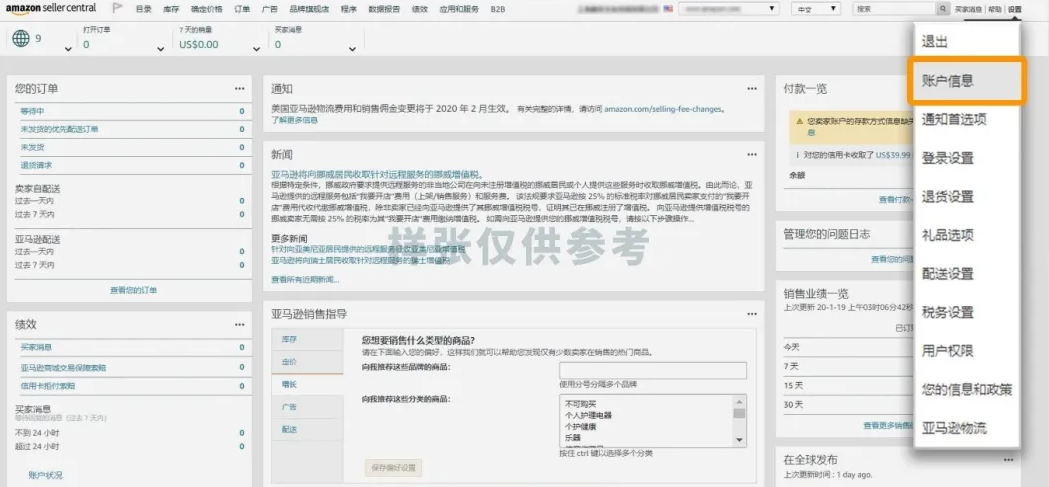Click the brand recommendation input field

point(653,371)
